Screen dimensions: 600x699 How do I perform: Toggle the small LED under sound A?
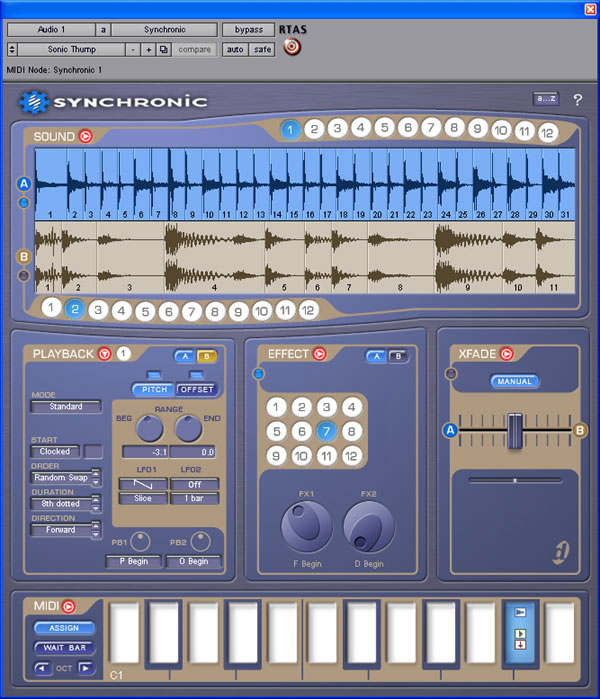click(24, 203)
